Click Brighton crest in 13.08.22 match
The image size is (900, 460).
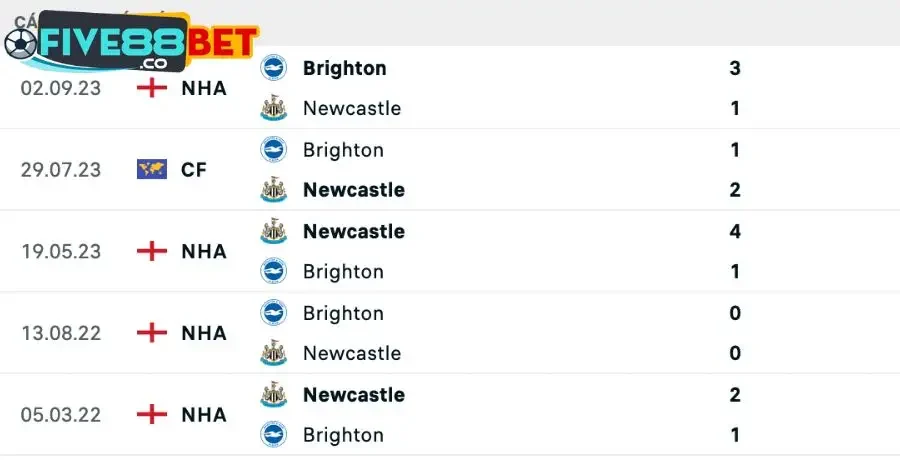tap(273, 313)
